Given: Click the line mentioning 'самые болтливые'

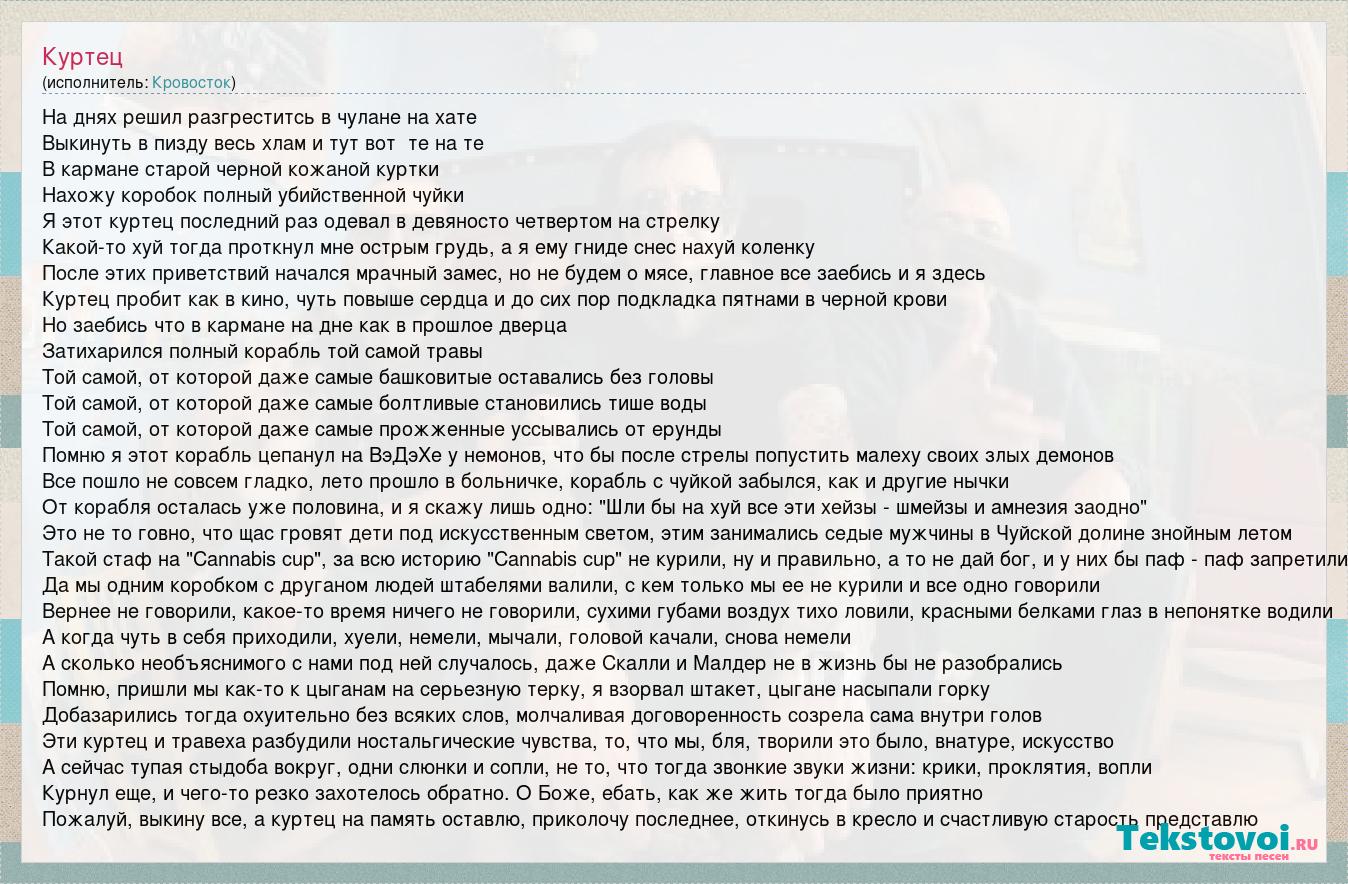Looking at the screenshot, I should click(x=374, y=403).
